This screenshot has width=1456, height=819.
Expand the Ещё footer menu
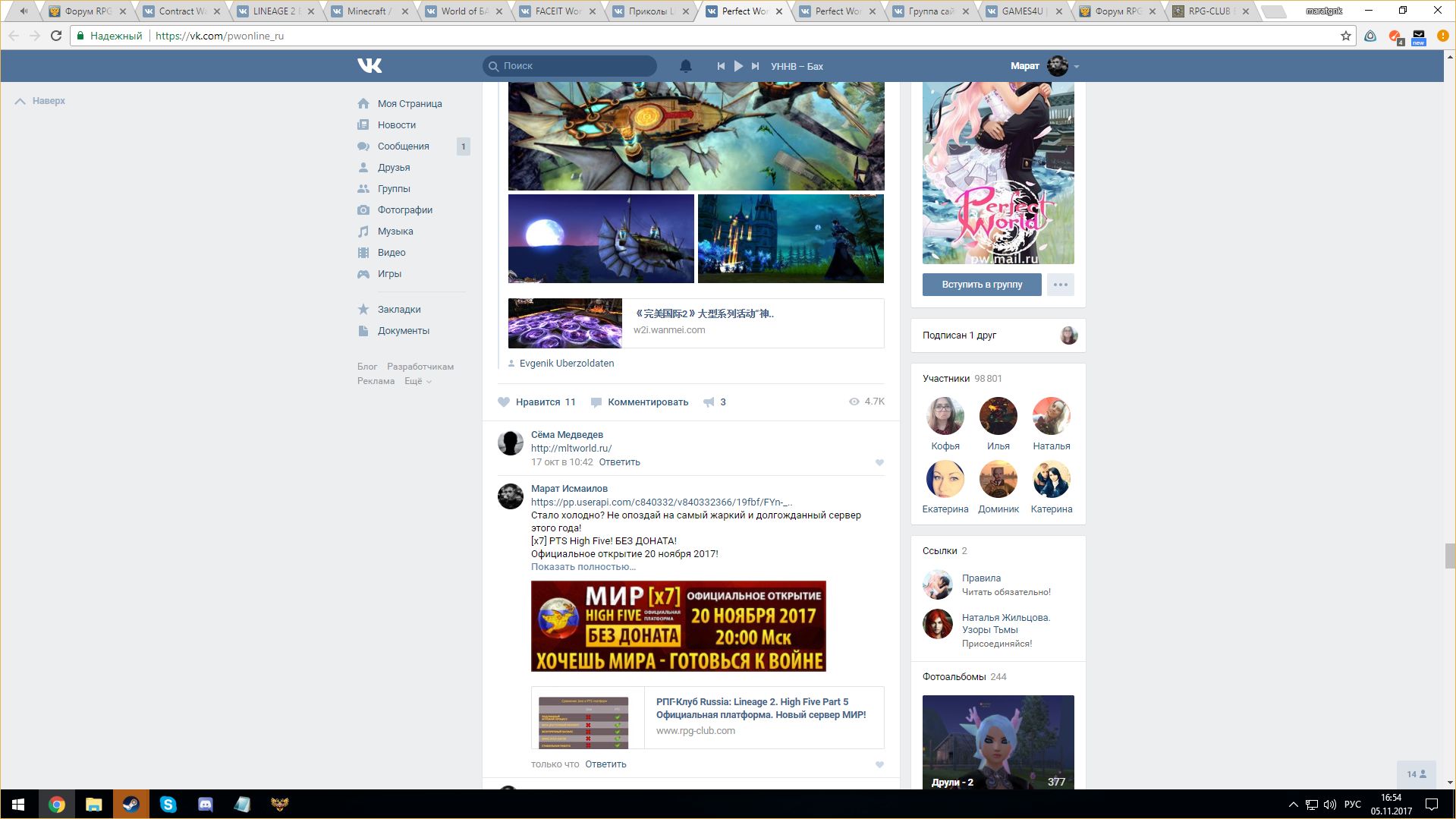tap(418, 381)
